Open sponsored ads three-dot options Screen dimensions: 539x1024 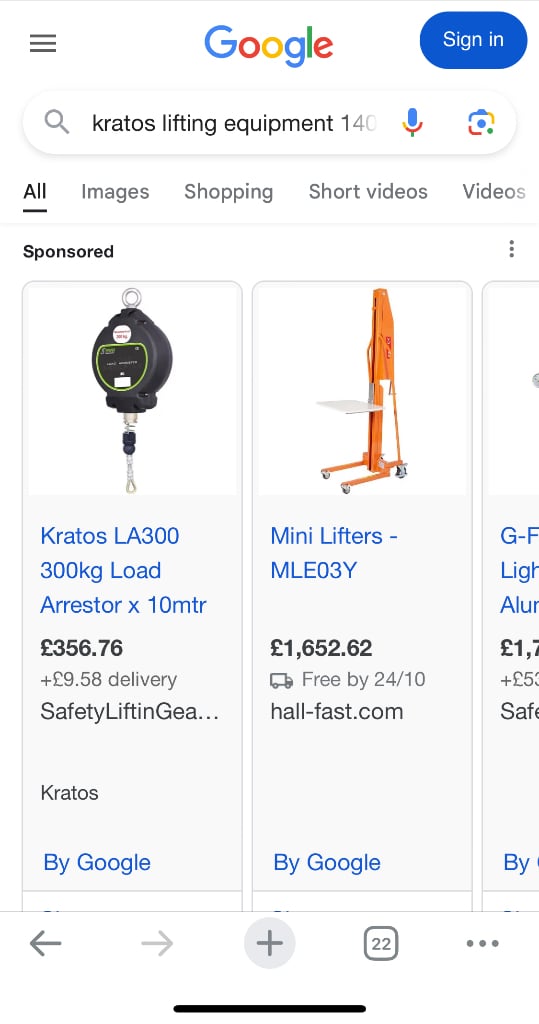tap(512, 249)
